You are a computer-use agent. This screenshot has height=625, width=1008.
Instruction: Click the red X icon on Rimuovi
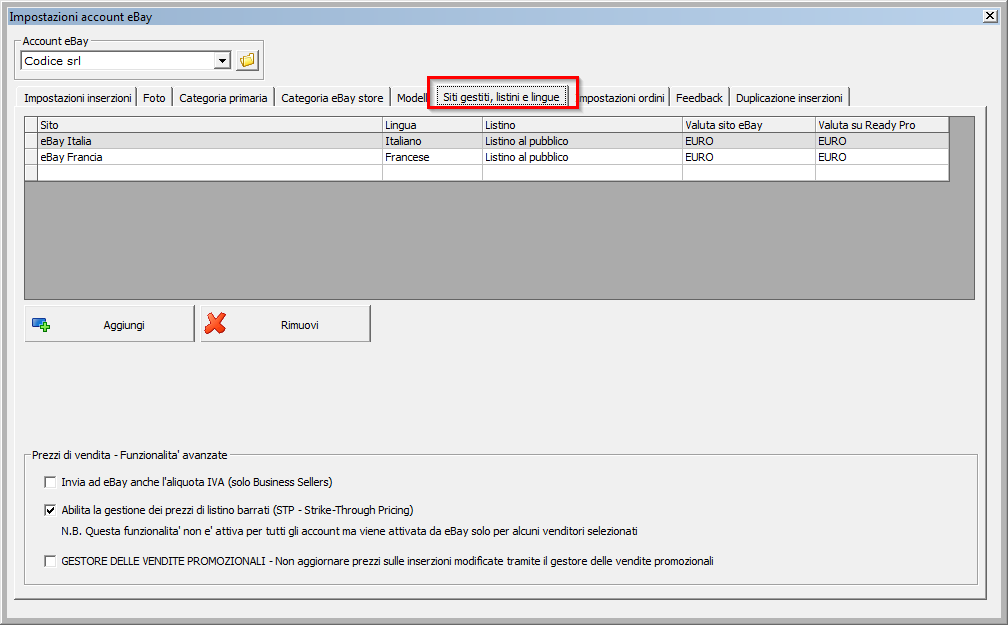coord(215,323)
